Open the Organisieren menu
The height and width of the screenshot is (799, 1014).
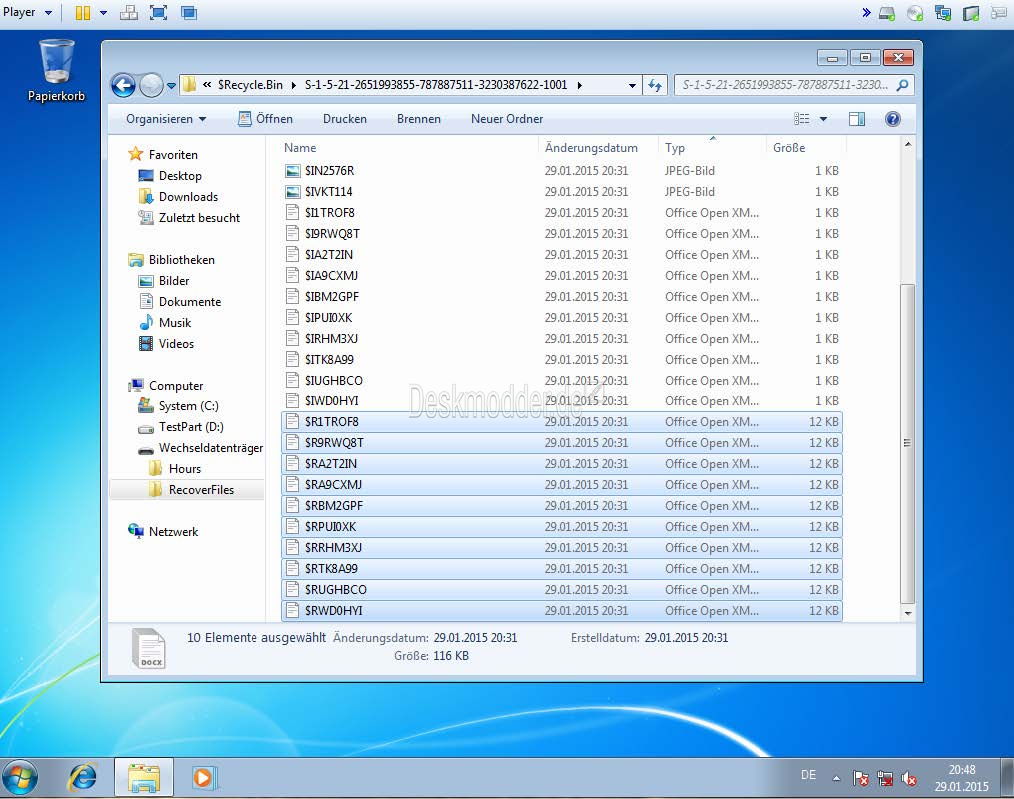(x=166, y=119)
